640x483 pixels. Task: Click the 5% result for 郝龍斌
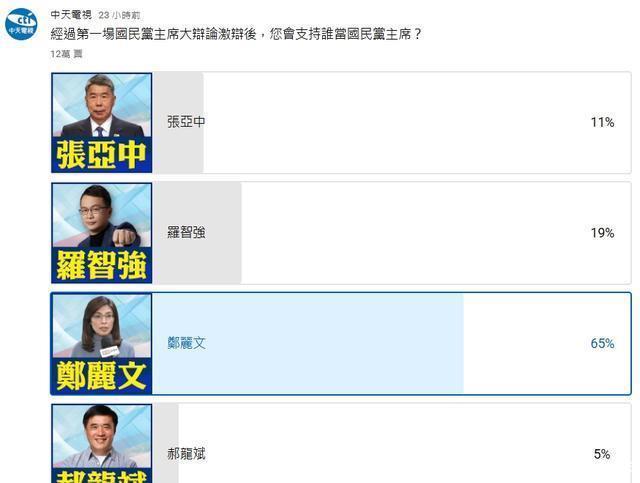coord(602,454)
